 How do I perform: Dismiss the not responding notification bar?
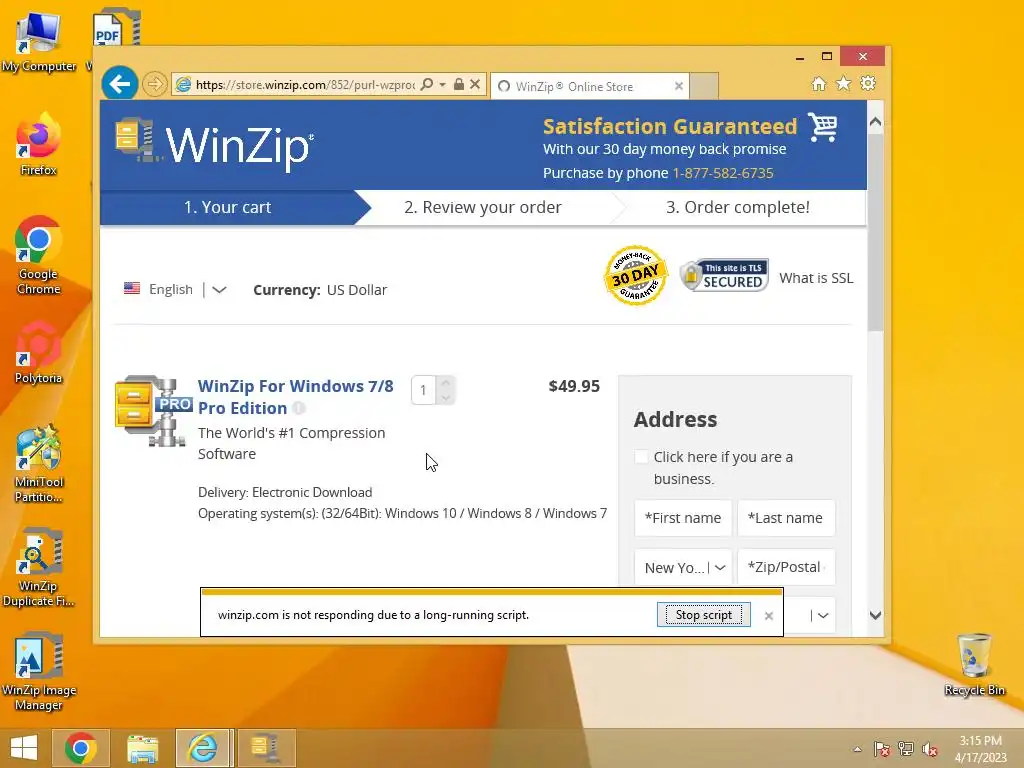coord(769,615)
